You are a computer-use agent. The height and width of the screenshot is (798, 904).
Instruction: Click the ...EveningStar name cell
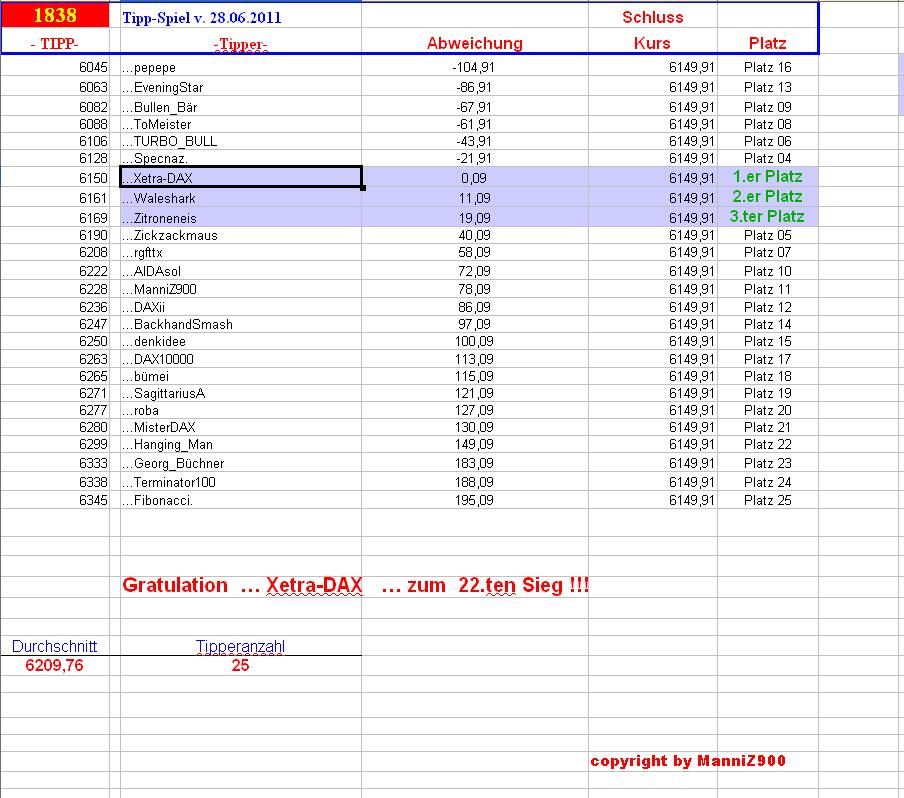point(240,87)
